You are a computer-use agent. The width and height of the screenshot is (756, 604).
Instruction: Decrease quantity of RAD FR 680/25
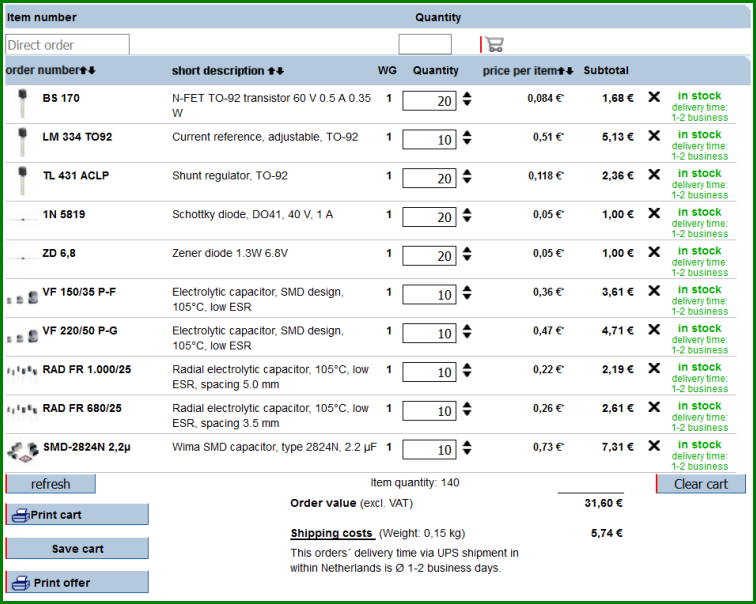click(467, 413)
